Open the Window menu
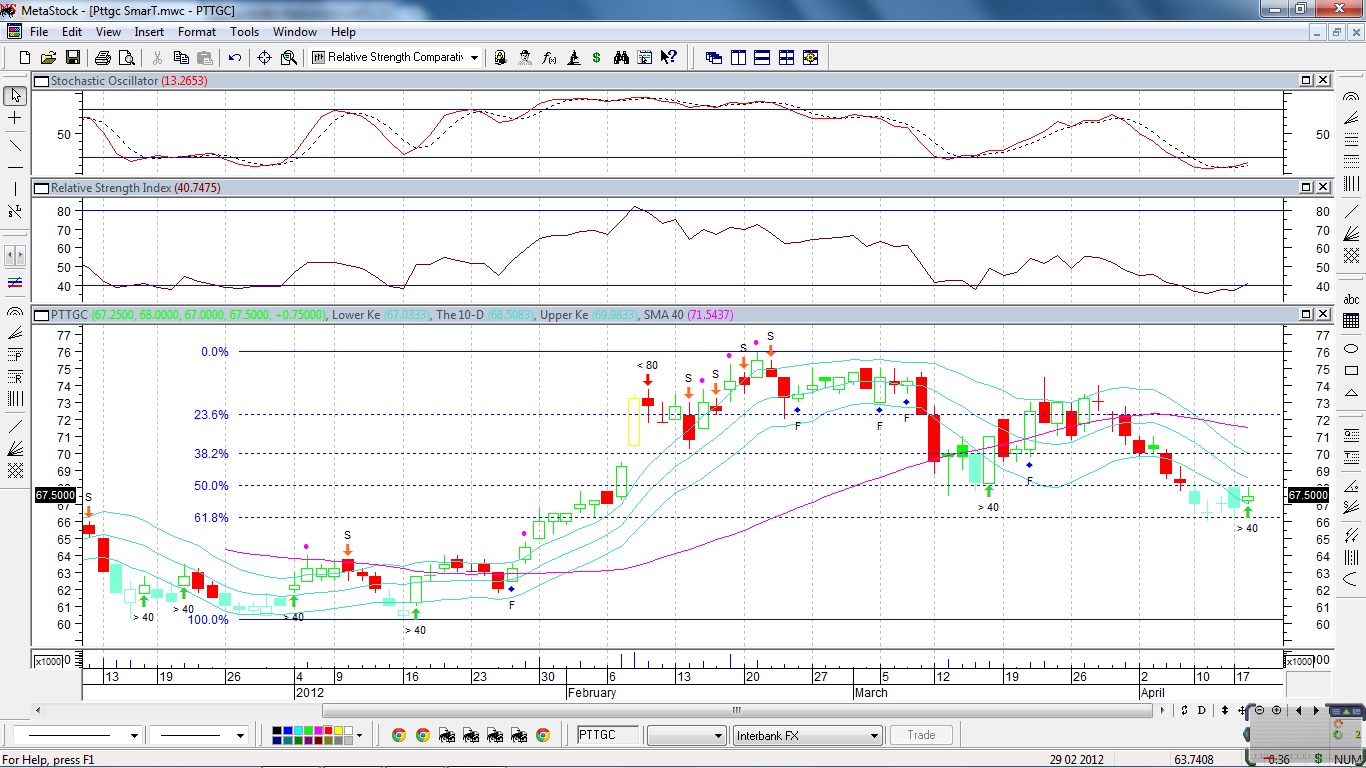1366x768 pixels. coord(295,32)
